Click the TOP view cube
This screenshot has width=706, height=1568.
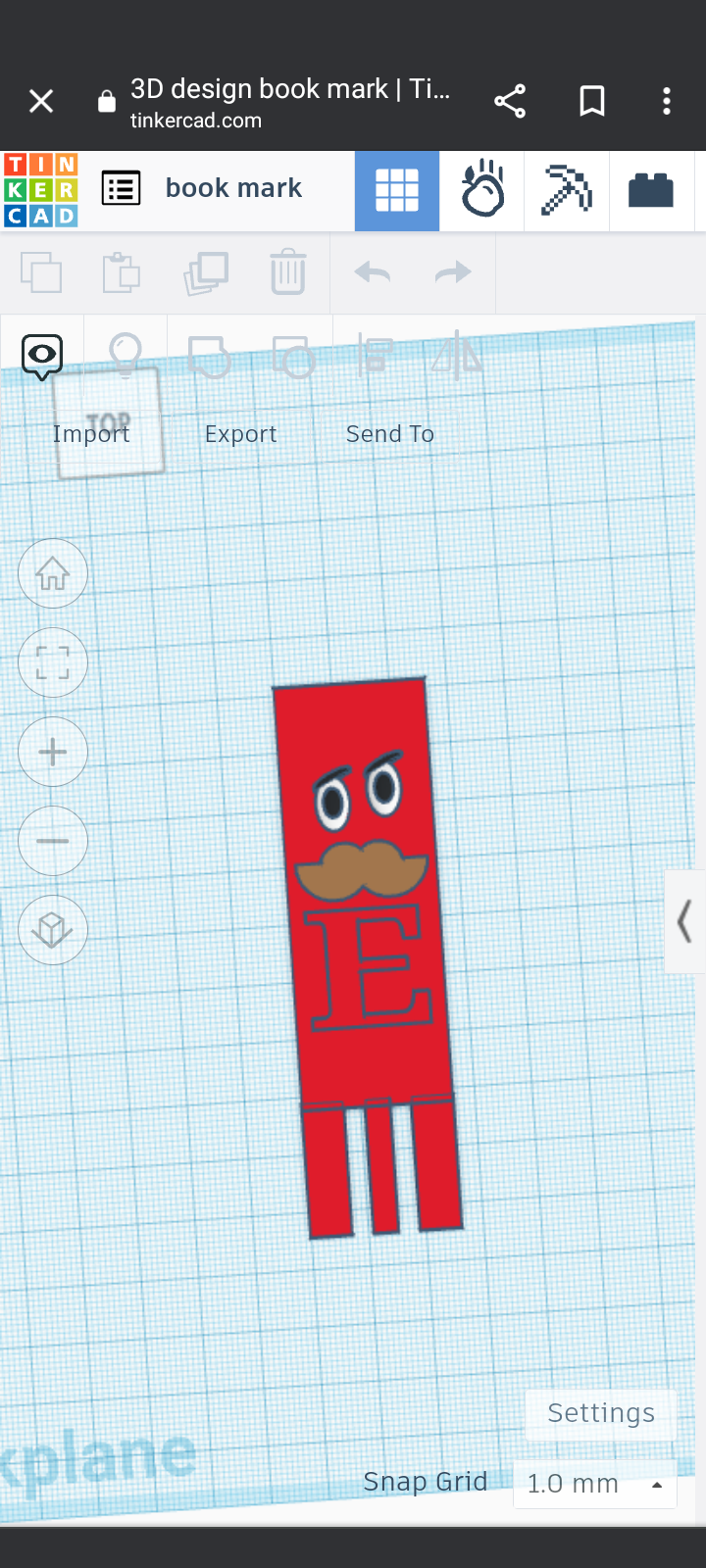point(108,423)
